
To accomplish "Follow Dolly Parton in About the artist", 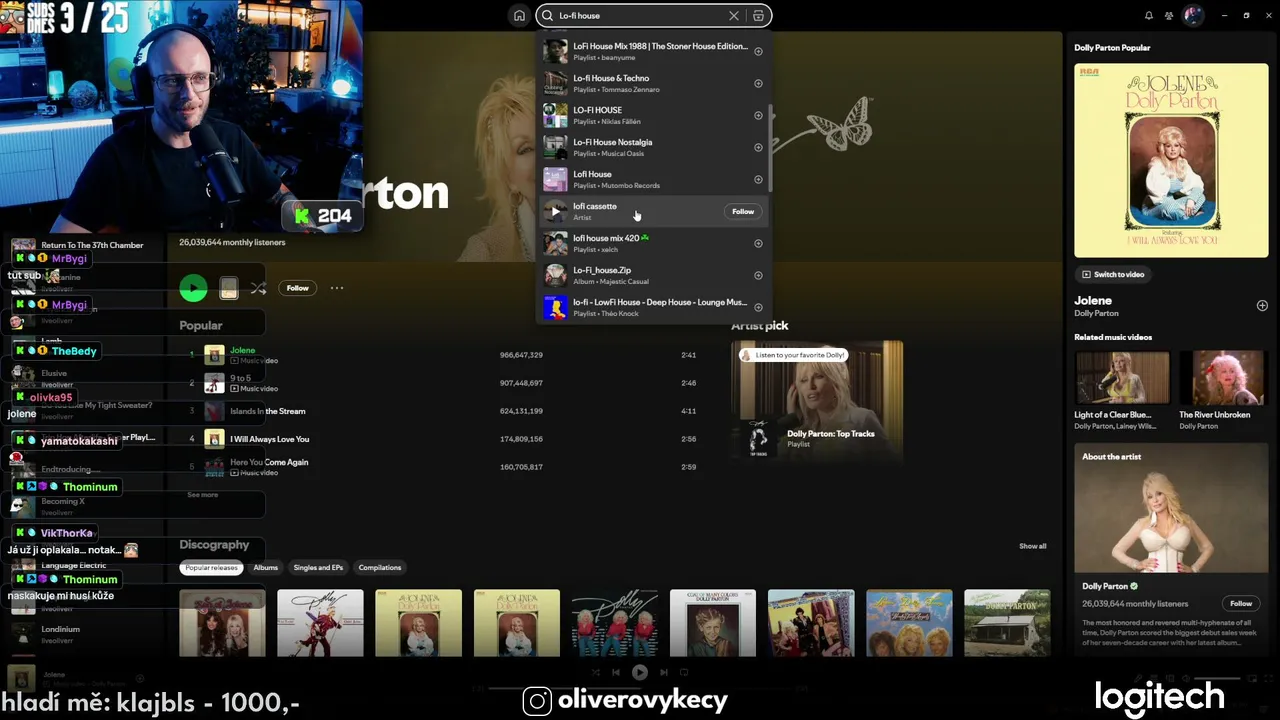I will point(1241,604).
